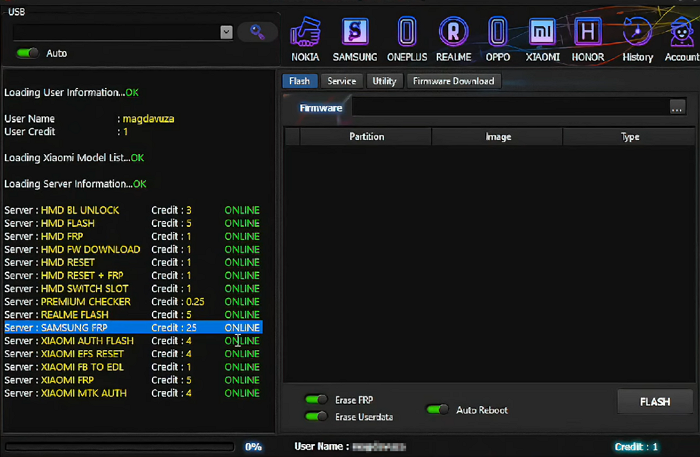This screenshot has height=457, width=700.
Task: Toggle the Auto Reboot switch
Action: tap(437, 409)
